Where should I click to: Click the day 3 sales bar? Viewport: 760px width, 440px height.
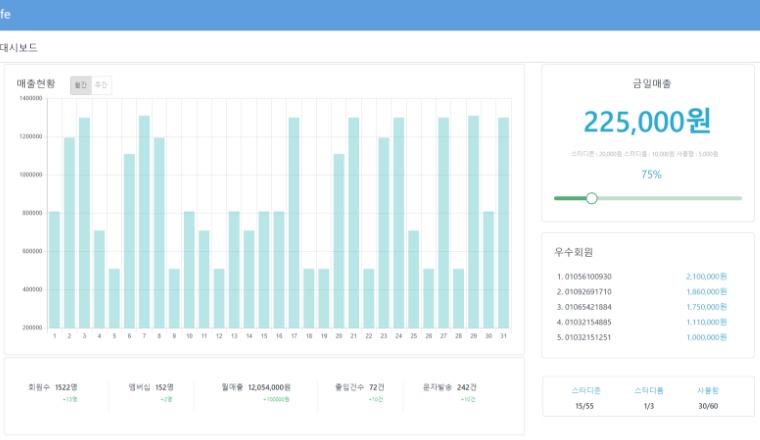click(84, 223)
